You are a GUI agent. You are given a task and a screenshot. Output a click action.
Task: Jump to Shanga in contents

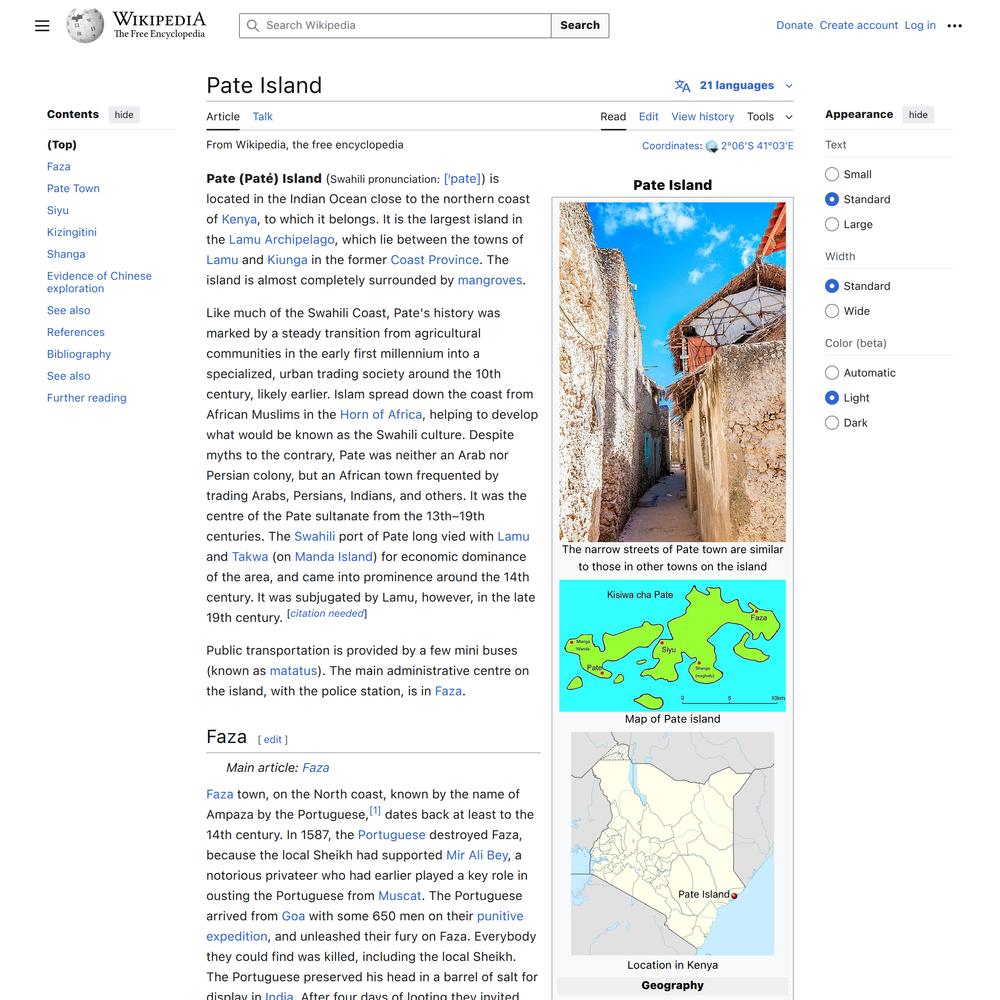coord(66,254)
